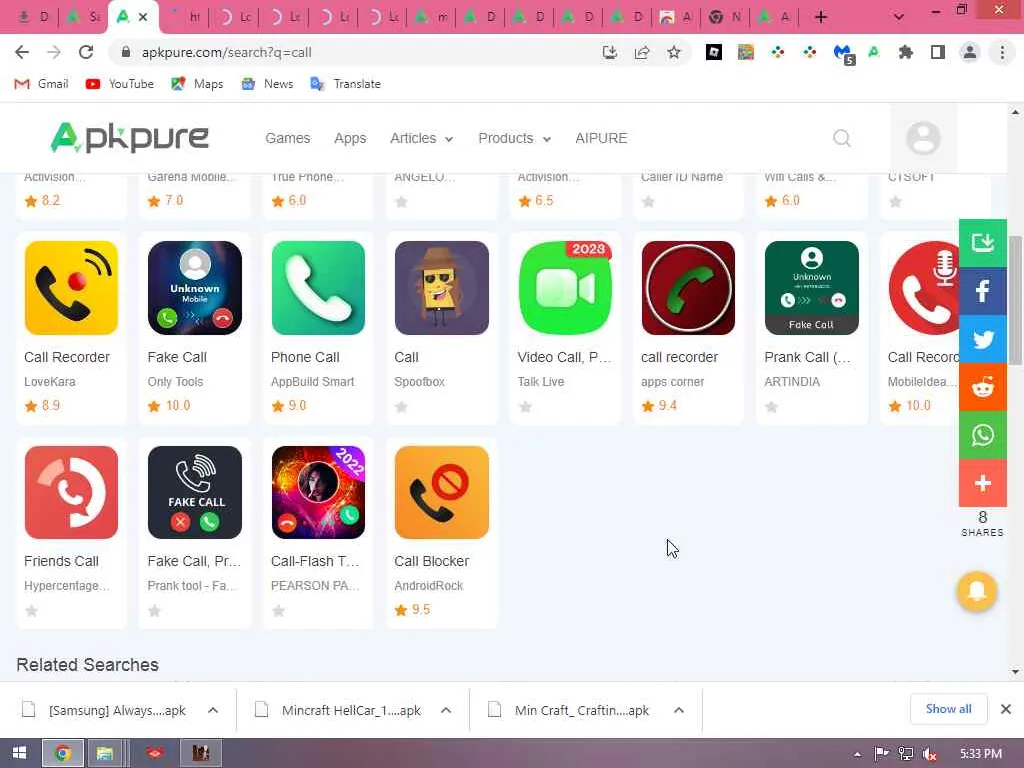Image resolution: width=1024 pixels, height=768 pixels.
Task: Open the Fake Call Unknown Mobile icon
Action: coord(195,288)
